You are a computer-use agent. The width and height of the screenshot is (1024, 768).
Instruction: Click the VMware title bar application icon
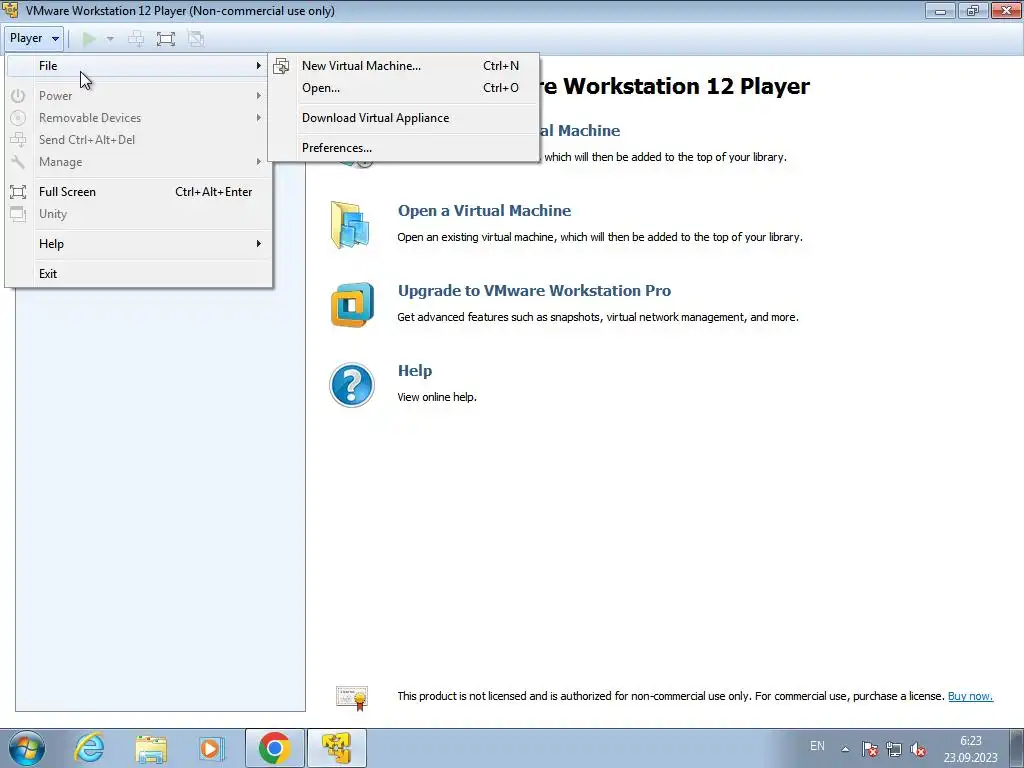(x=10, y=10)
